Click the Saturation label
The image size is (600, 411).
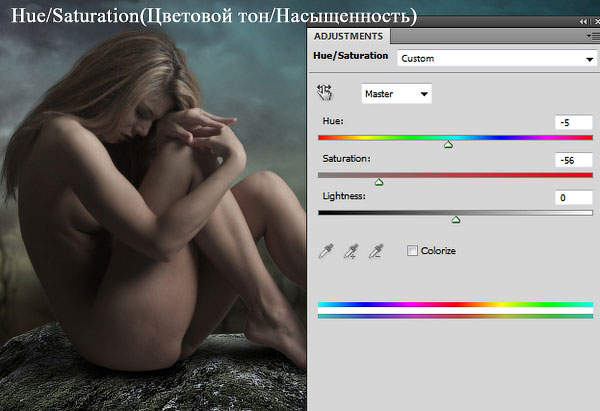coord(346,158)
